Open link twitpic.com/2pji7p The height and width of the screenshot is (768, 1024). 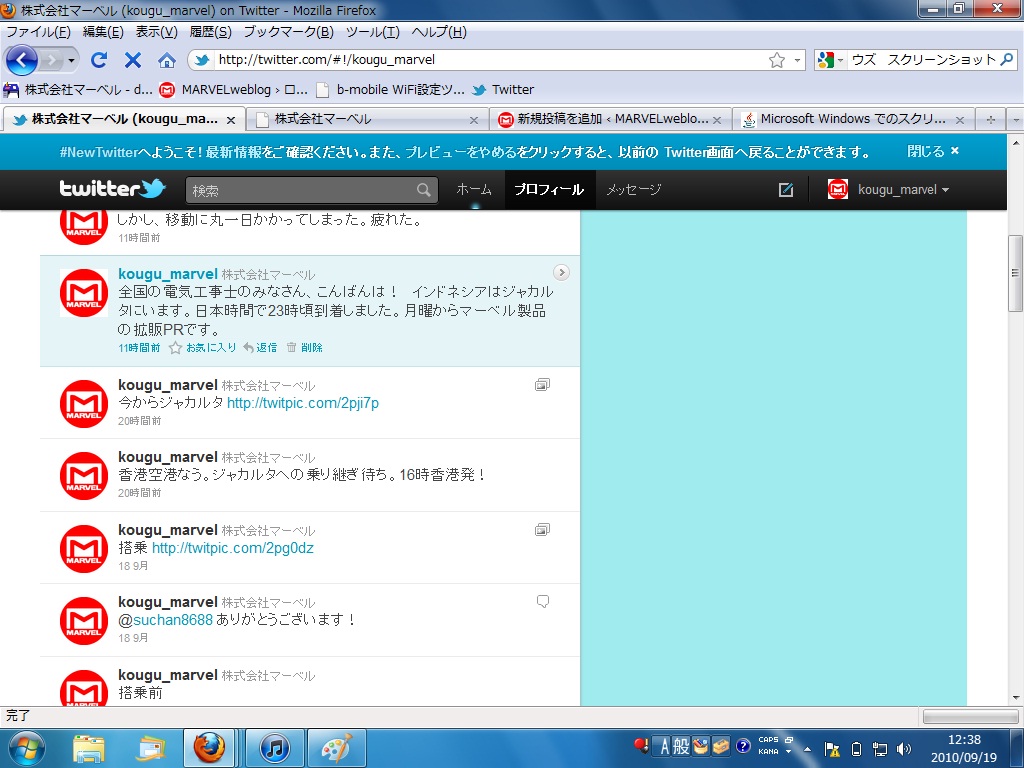tap(303, 403)
